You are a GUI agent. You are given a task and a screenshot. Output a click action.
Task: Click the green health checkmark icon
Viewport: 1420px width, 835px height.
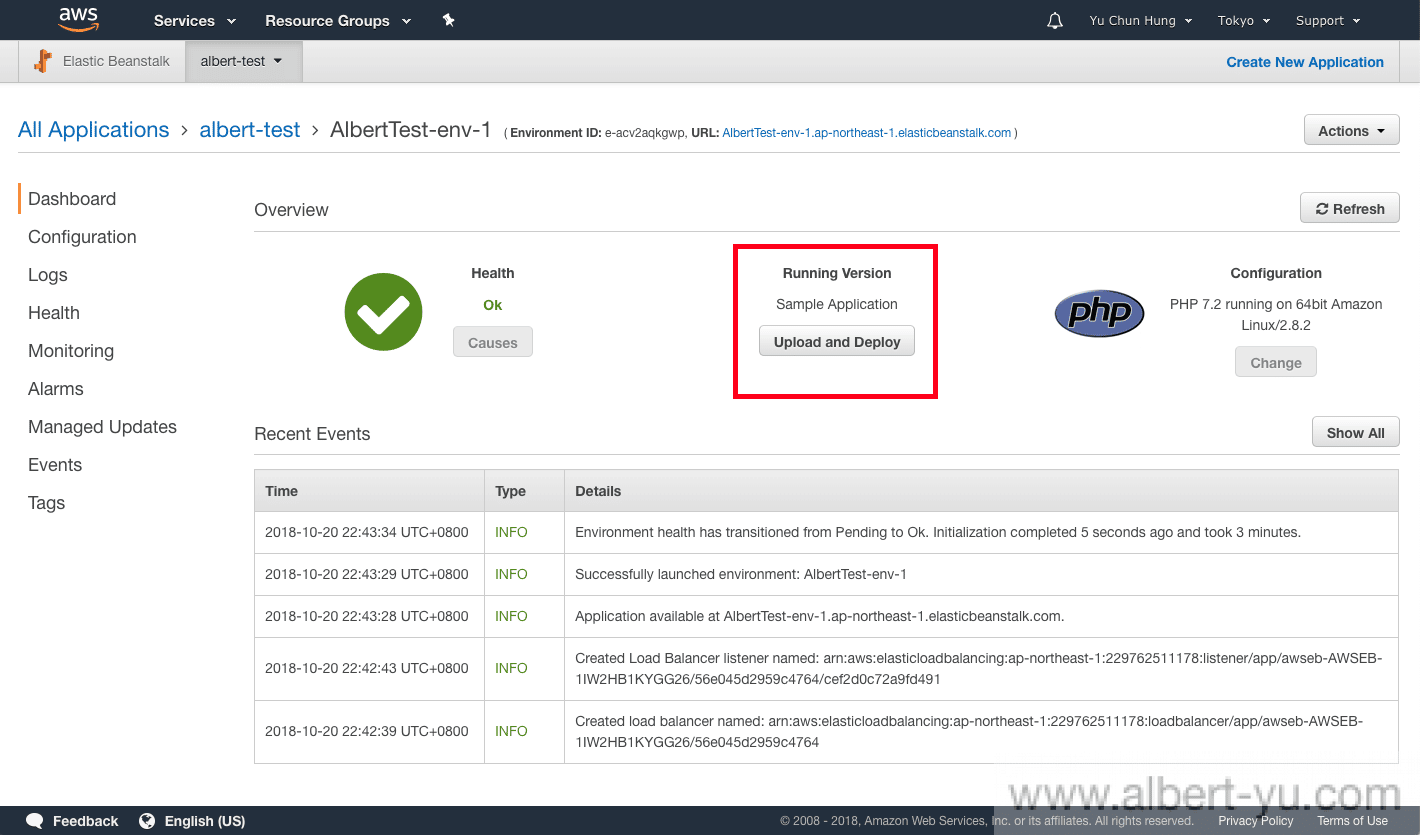[383, 312]
